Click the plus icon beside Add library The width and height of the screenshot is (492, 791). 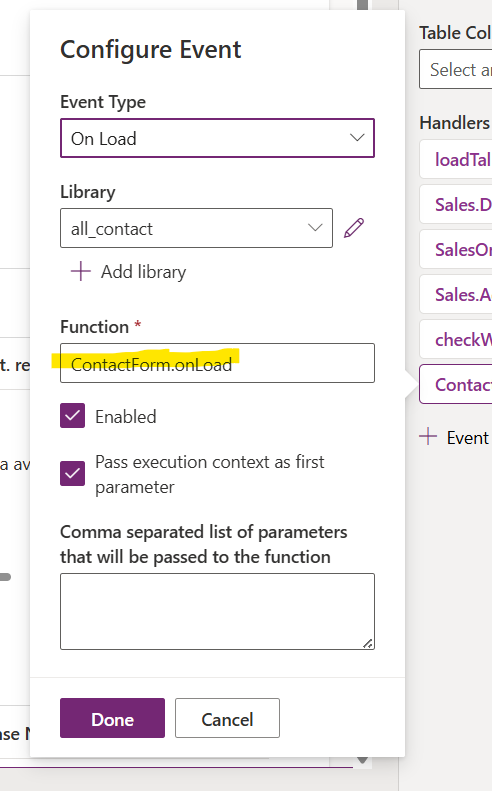pos(81,271)
